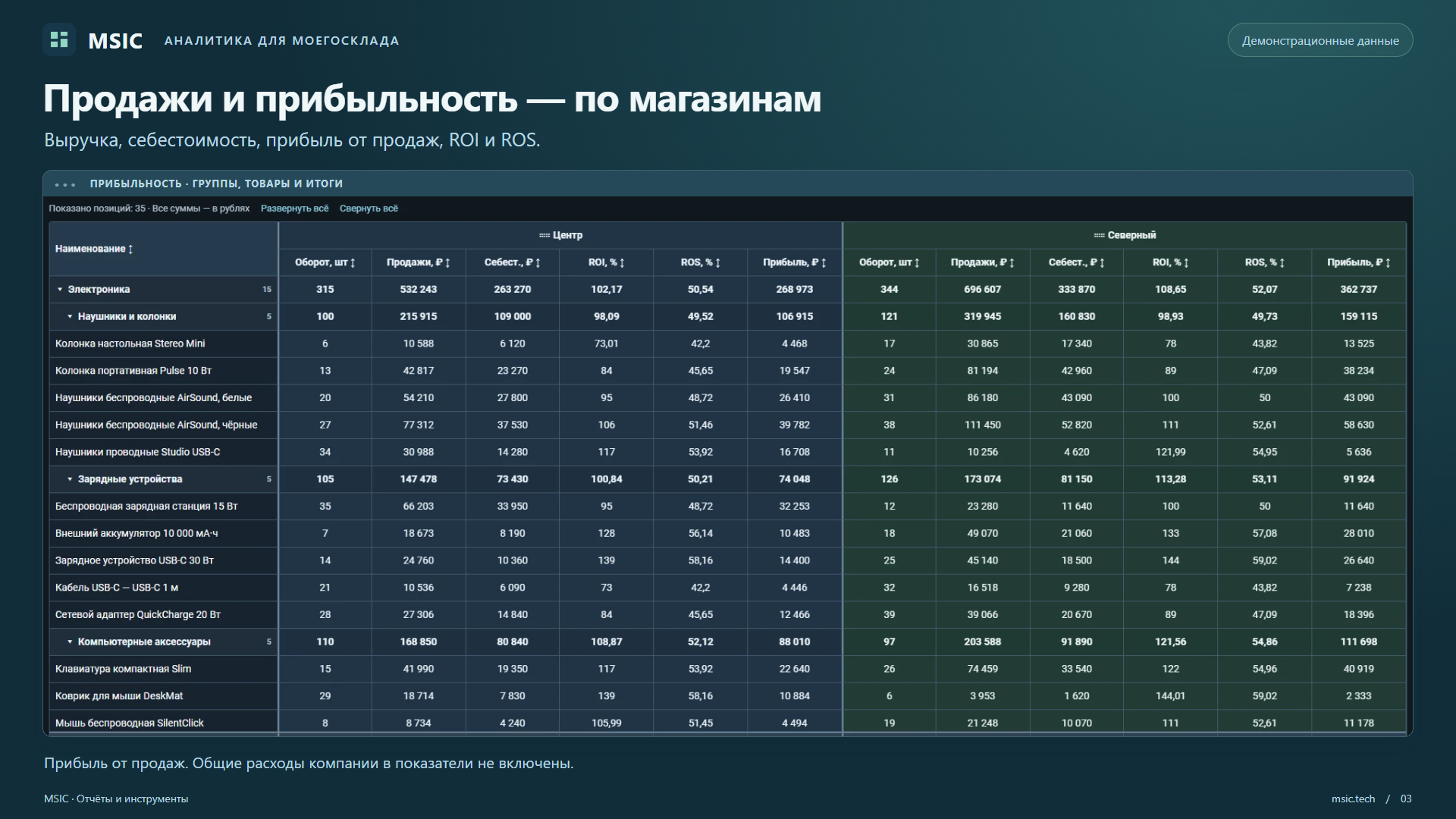
Task: Click the grip icon beside the Центр header
Action: [x=544, y=236]
